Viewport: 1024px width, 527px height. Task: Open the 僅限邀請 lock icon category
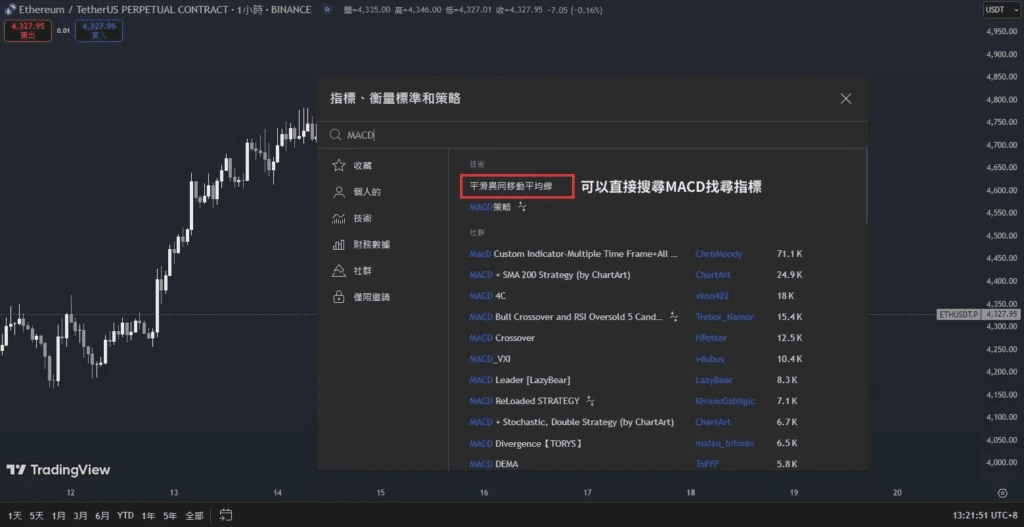point(338,296)
